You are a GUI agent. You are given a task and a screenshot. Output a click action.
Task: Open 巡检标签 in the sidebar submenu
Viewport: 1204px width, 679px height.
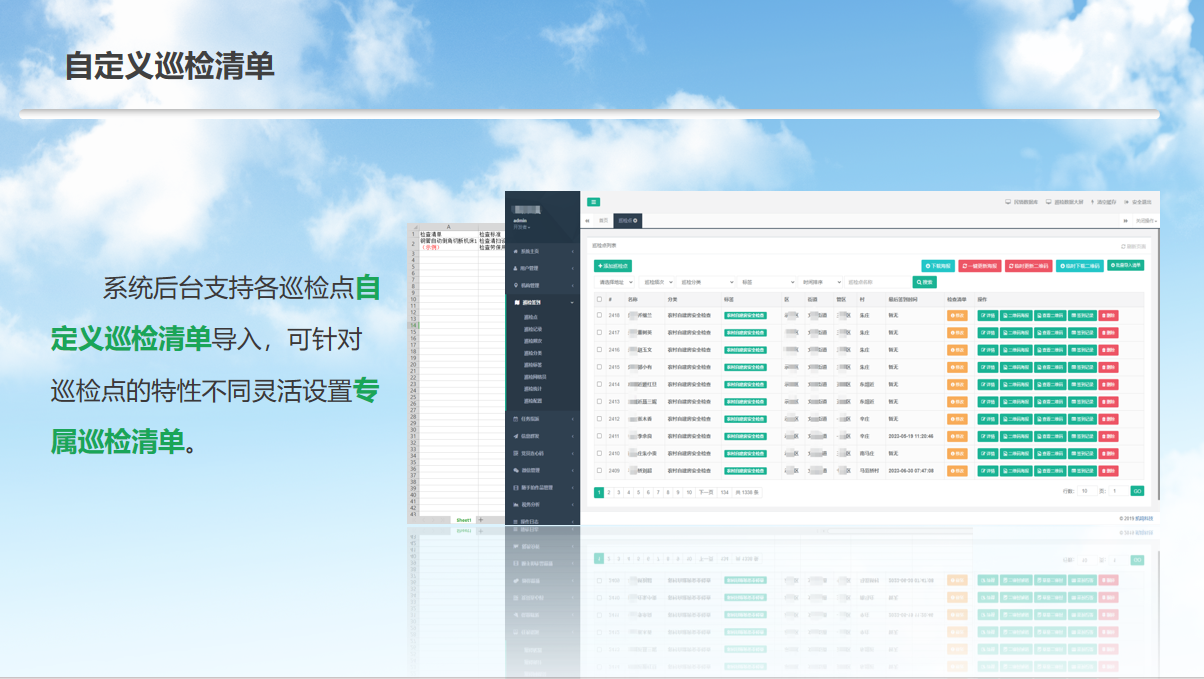click(533, 365)
